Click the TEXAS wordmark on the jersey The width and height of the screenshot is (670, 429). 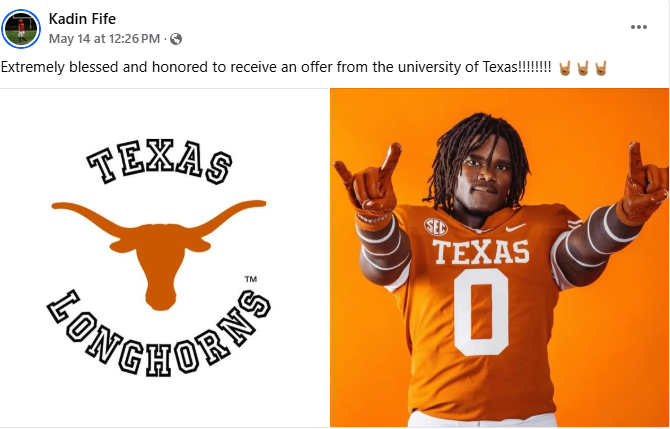[481, 252]
